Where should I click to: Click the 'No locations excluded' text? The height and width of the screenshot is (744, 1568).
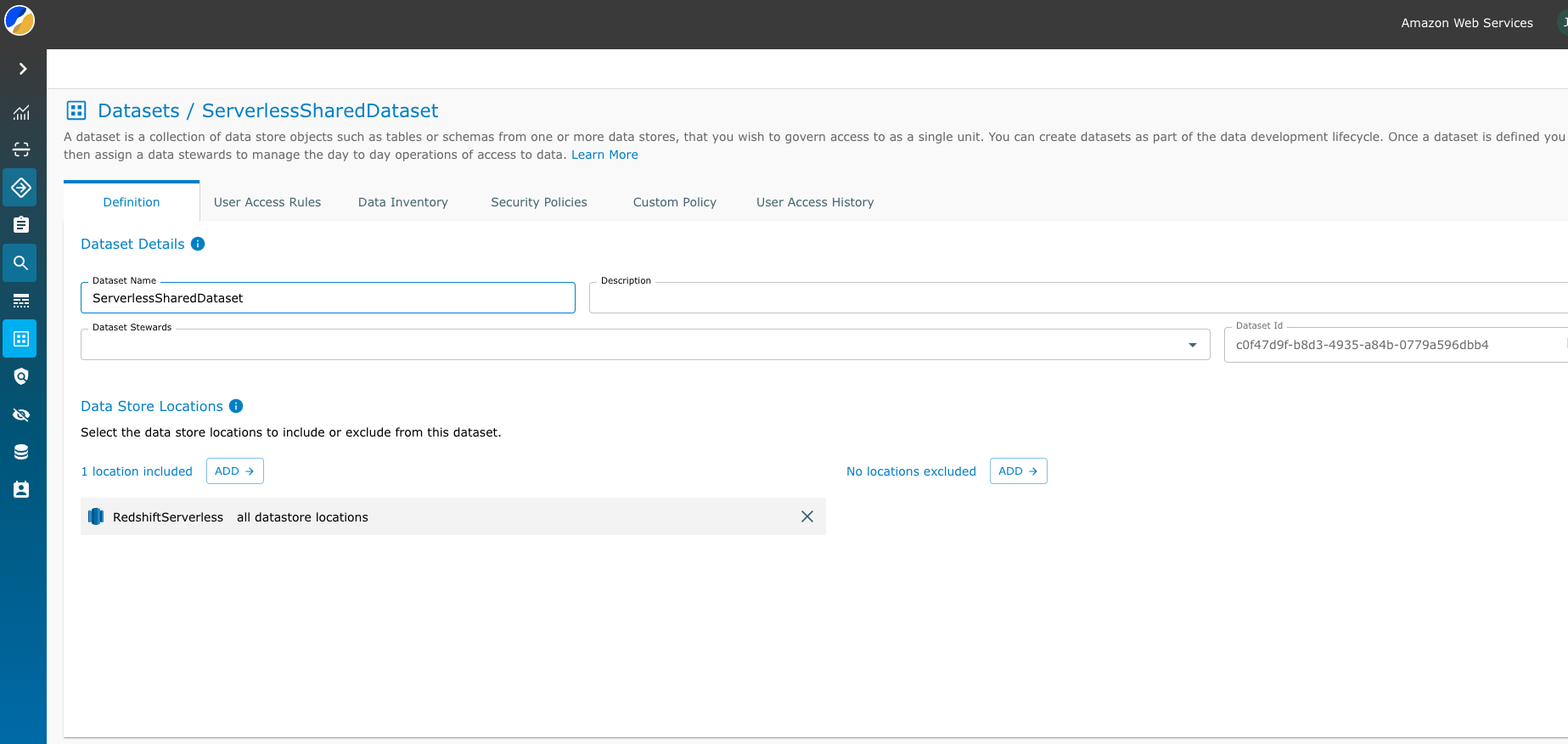tap(911, 471)
